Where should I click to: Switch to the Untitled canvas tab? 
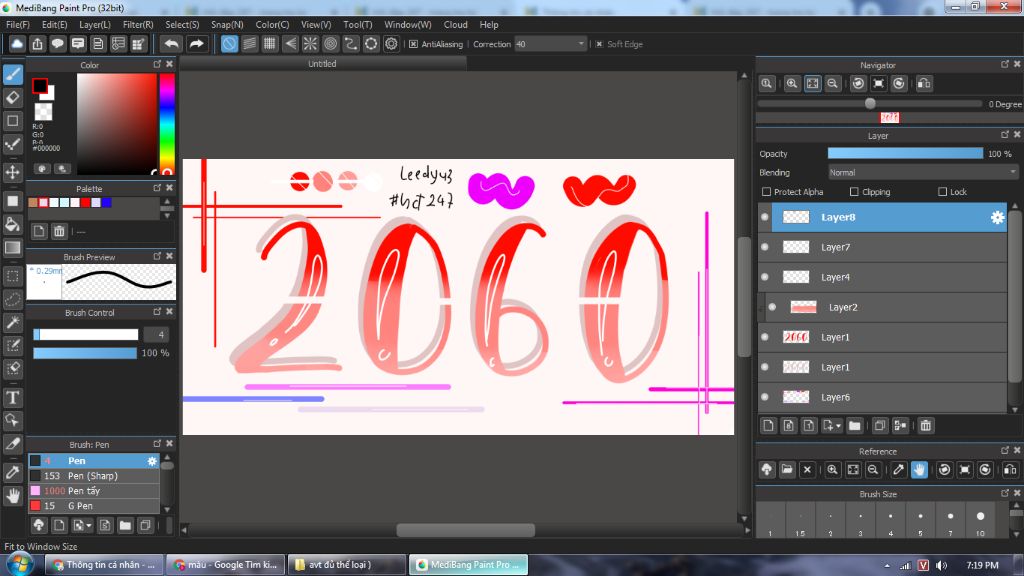[323, 63]
